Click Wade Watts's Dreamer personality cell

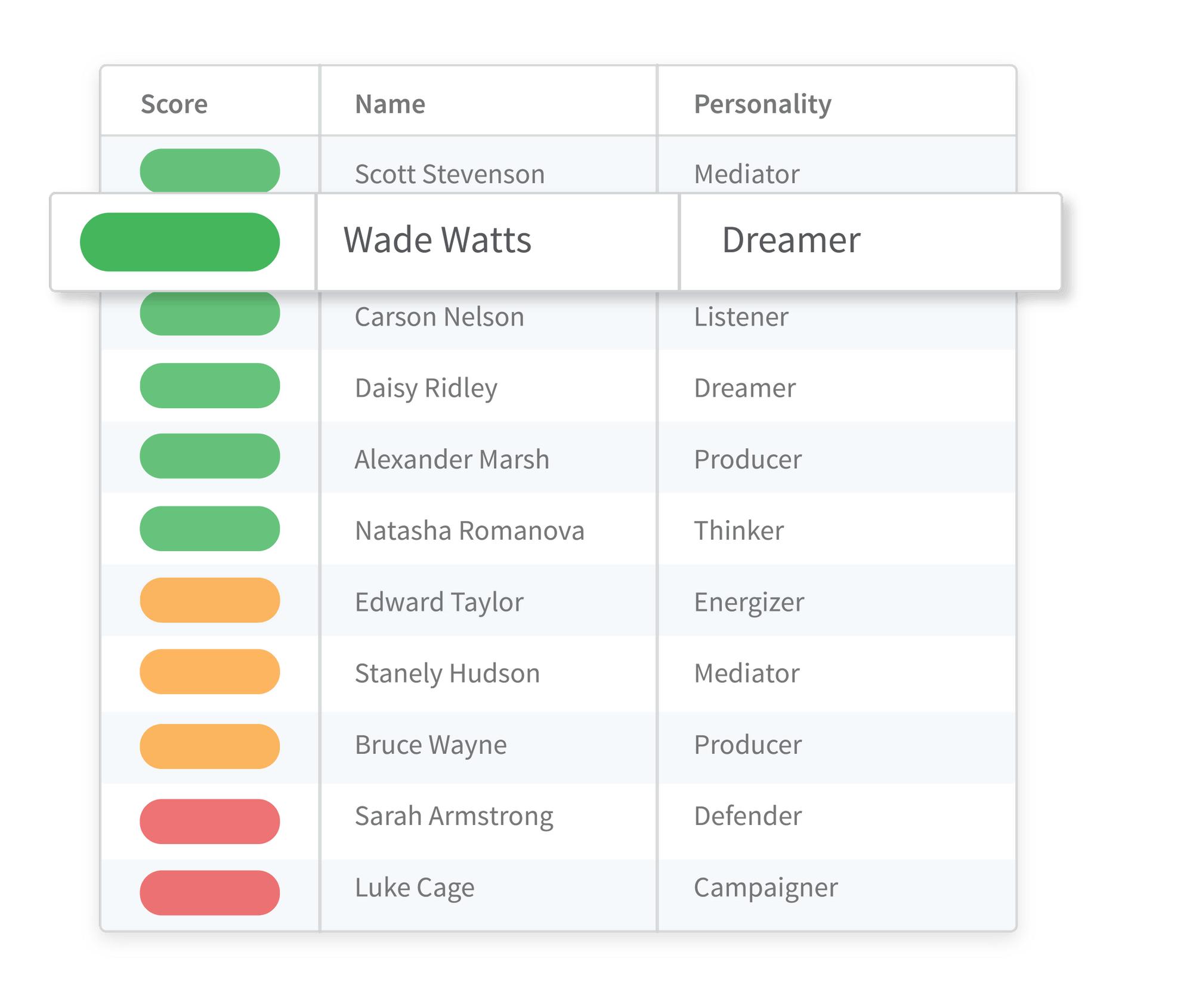tap(791, 240)
